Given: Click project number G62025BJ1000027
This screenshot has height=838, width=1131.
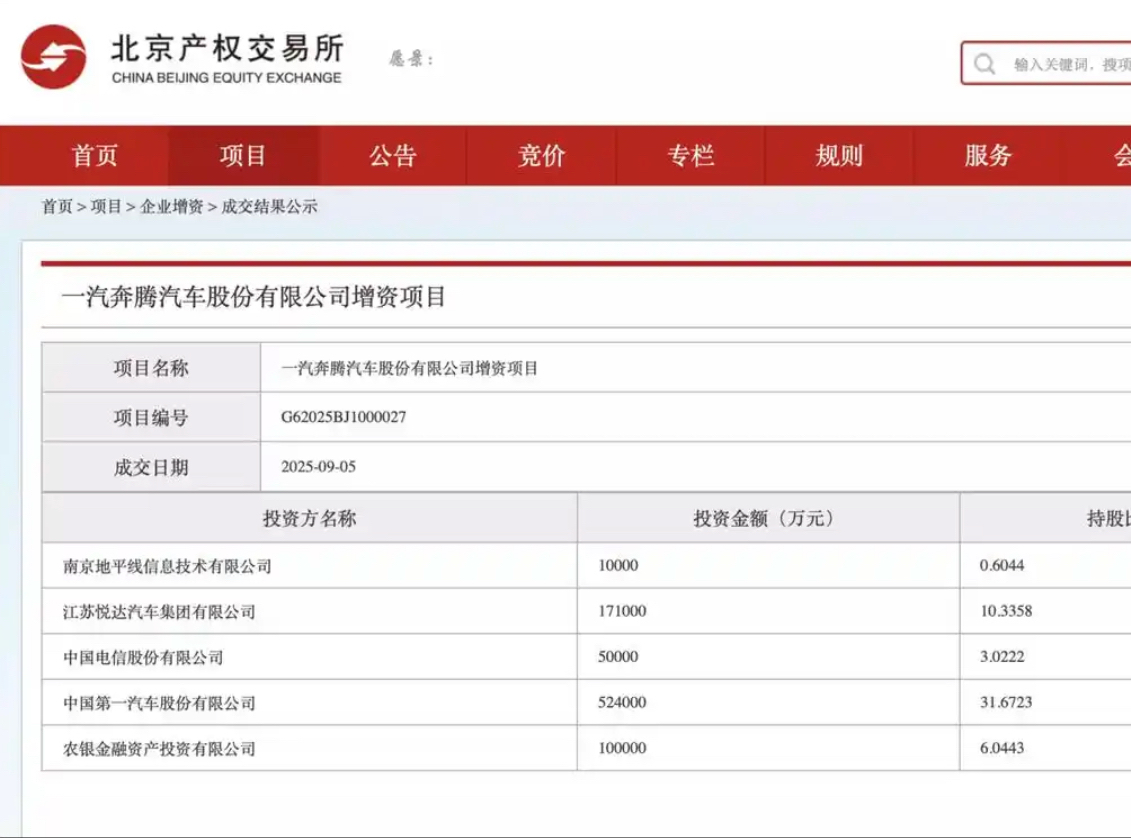Looking at the screenshot, I should (344, 417).
